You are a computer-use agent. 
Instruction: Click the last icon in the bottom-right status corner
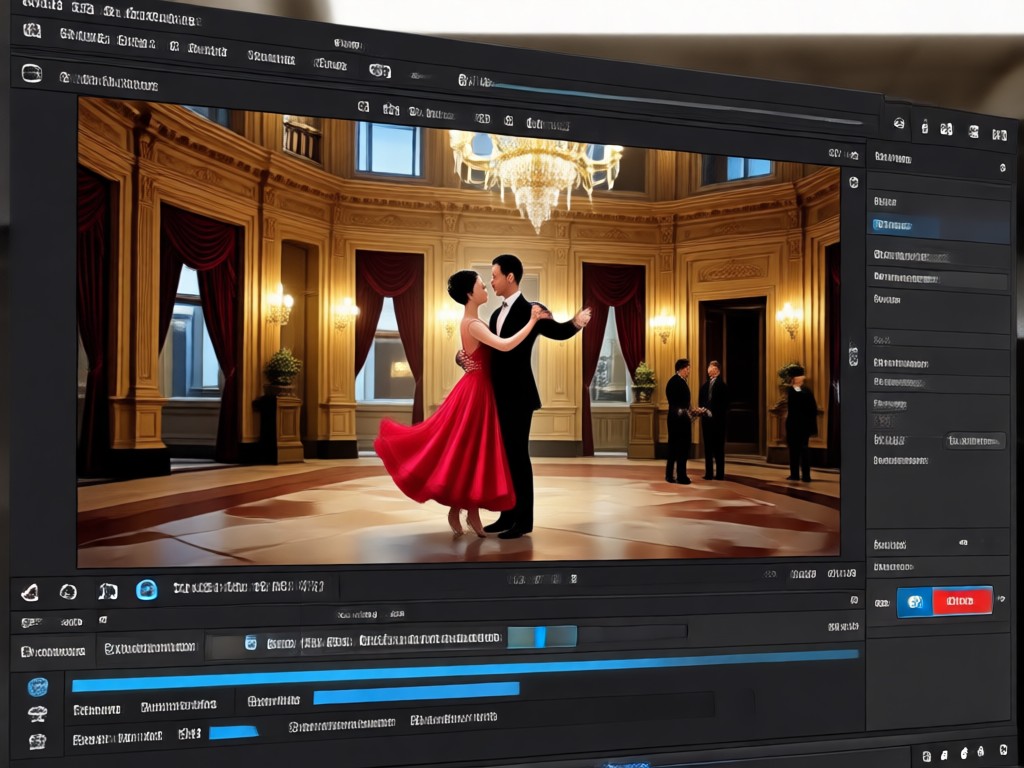(1004, 749)
